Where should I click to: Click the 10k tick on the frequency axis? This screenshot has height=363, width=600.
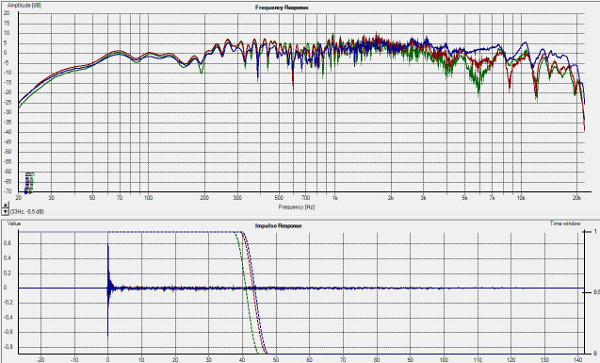pyautogui.click(x=521, y=198)
